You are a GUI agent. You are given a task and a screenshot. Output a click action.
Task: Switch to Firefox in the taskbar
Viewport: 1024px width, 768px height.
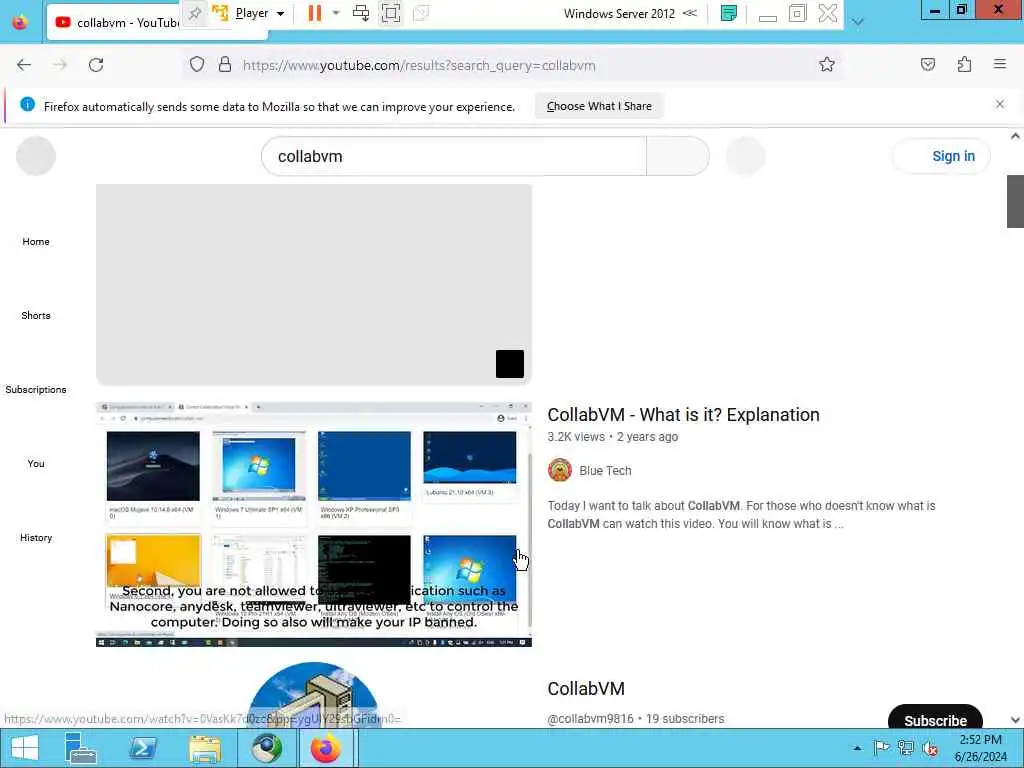327,748
